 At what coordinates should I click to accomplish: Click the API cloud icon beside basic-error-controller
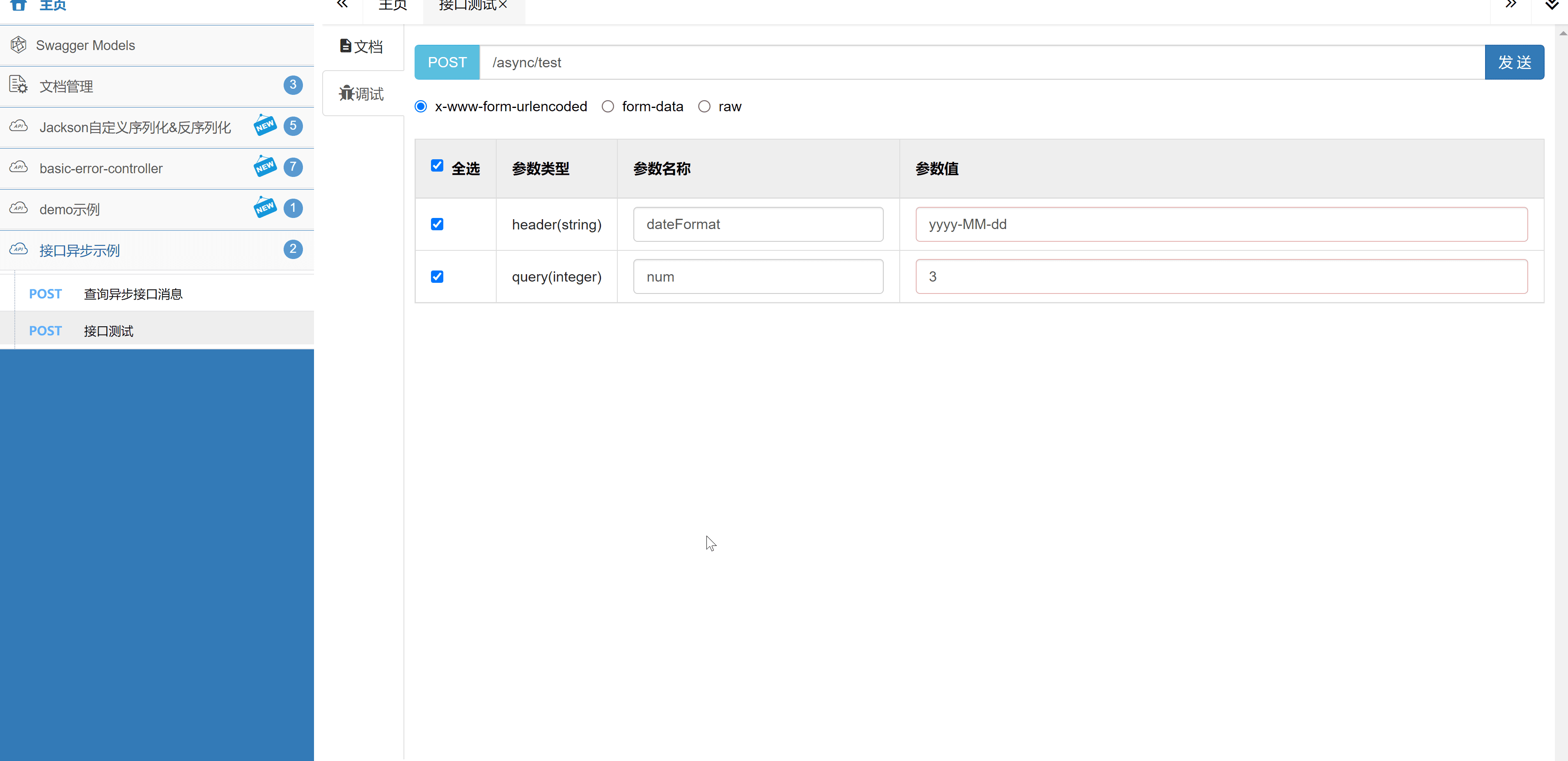(18, 167)
